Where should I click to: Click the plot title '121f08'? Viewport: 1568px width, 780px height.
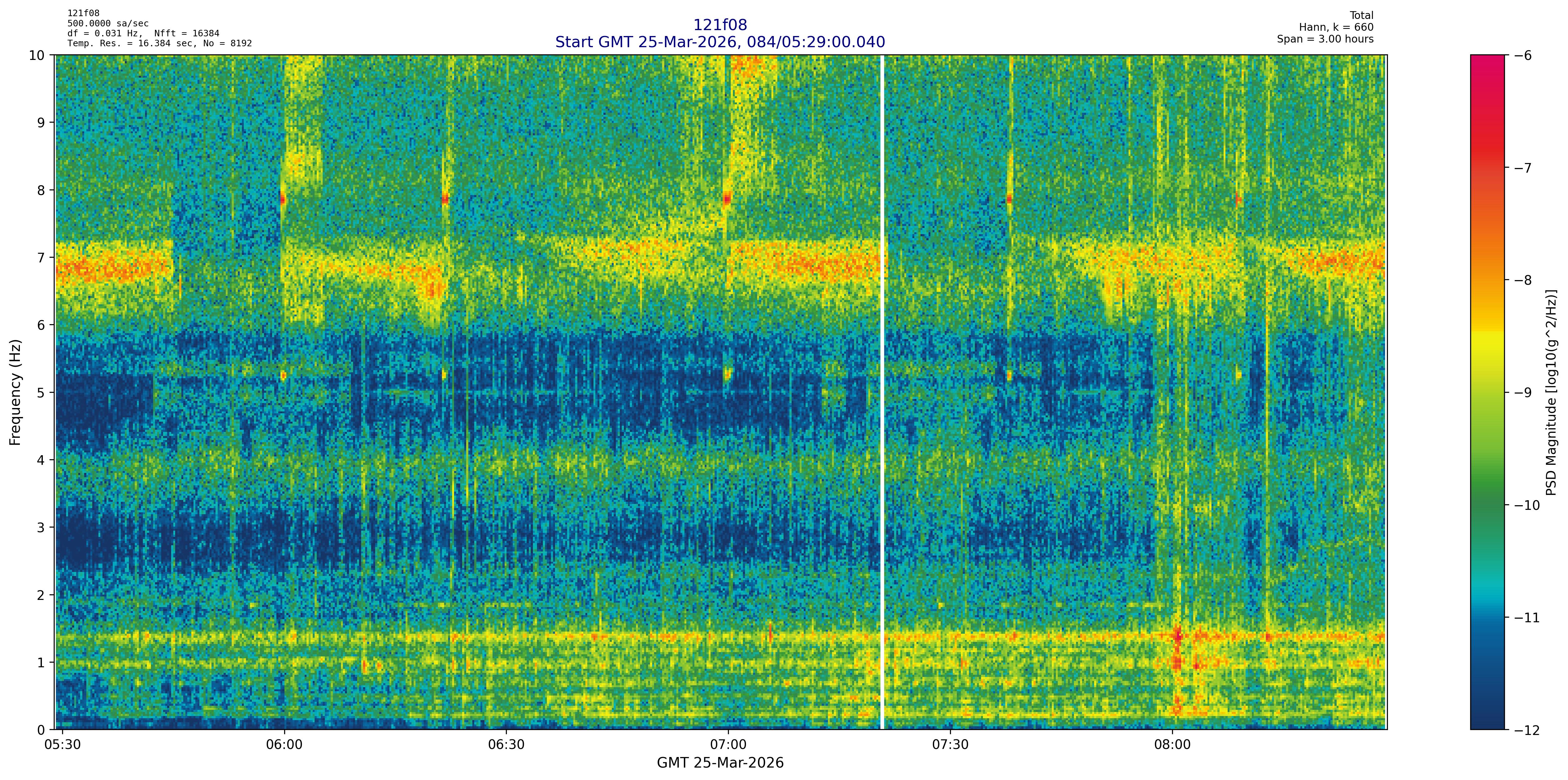[720, 25]
